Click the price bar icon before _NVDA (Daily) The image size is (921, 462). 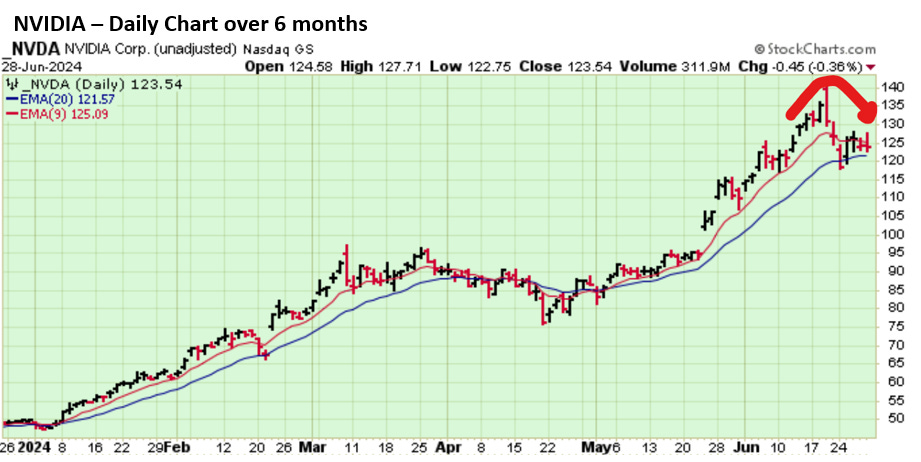point(11,85)
